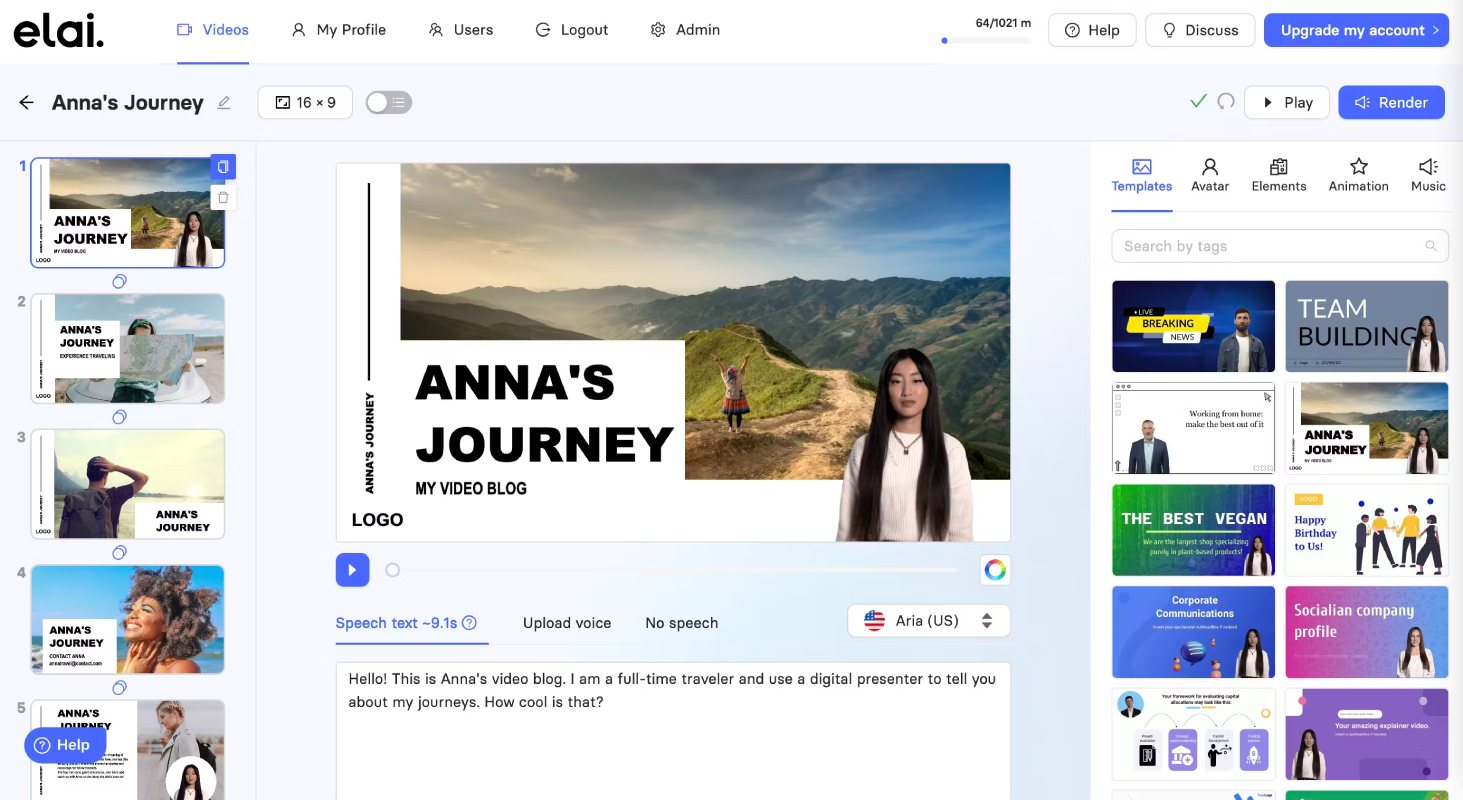Click the Render button
The width and height of the screenshot is (1463, 800).
pyautogui.click(x=1391, y=102)
